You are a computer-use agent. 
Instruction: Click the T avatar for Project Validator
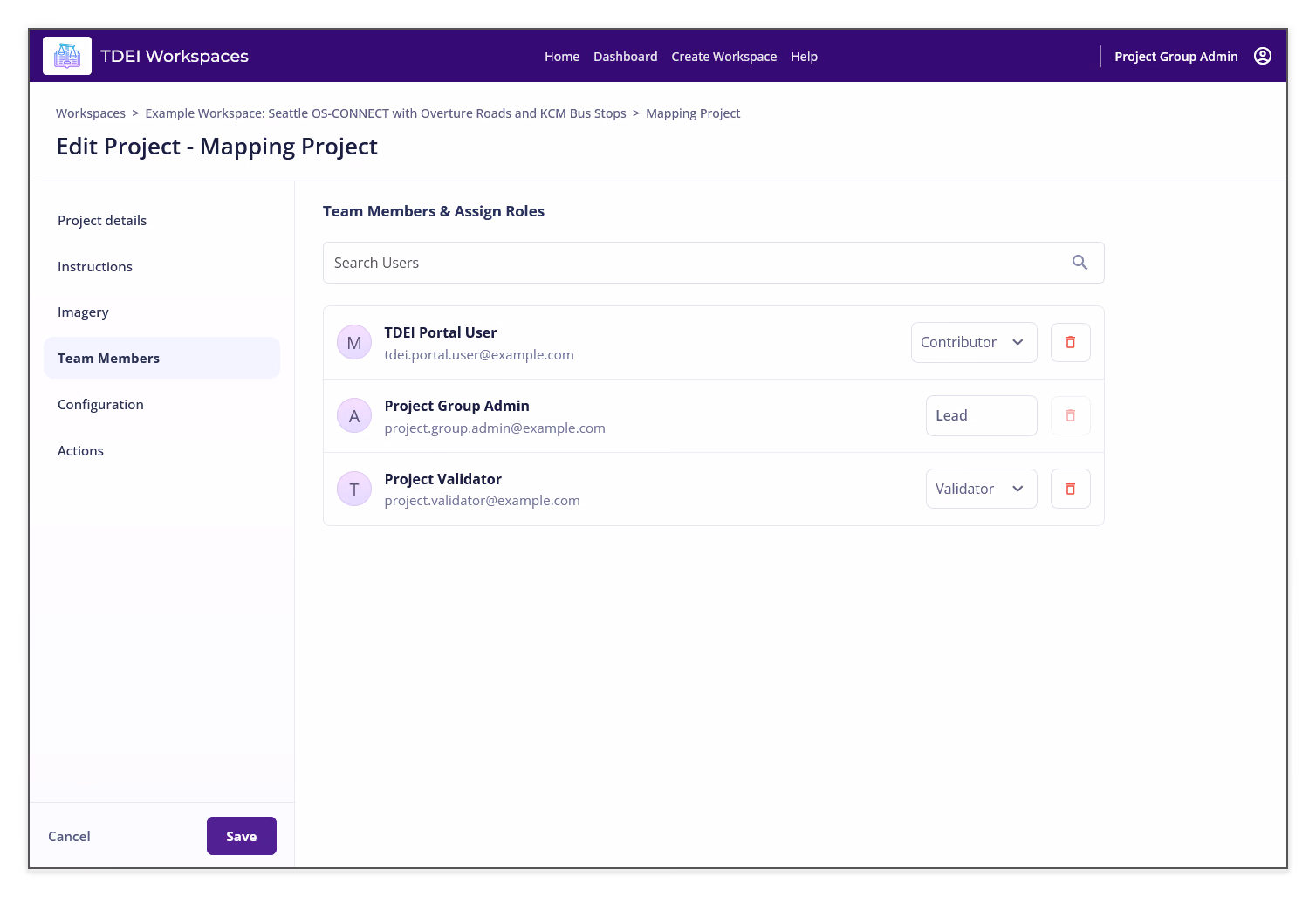pos(354,490)
